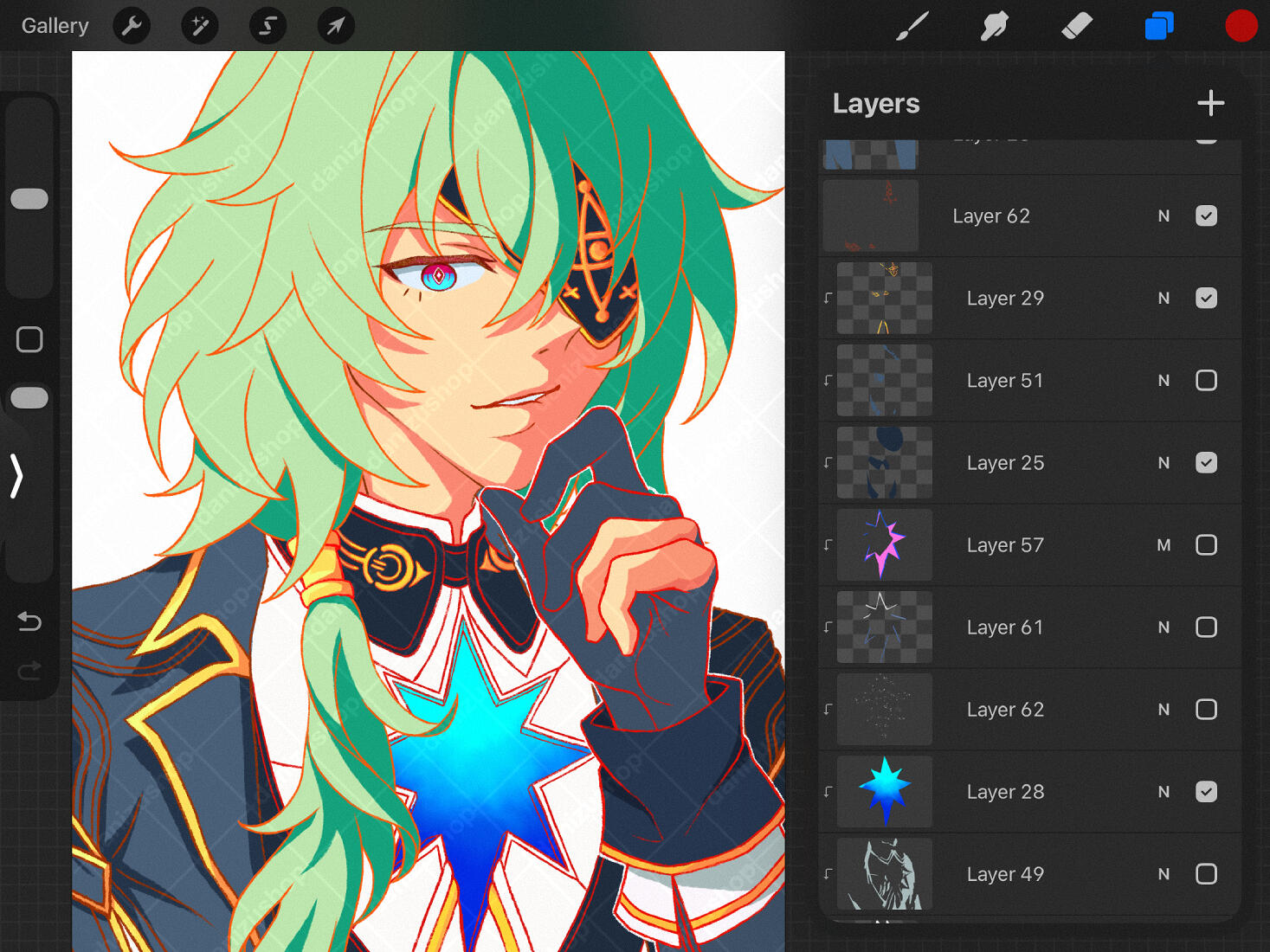Open the active color red swatch
Screen dimensions: 1270x952
[1241, 26]
